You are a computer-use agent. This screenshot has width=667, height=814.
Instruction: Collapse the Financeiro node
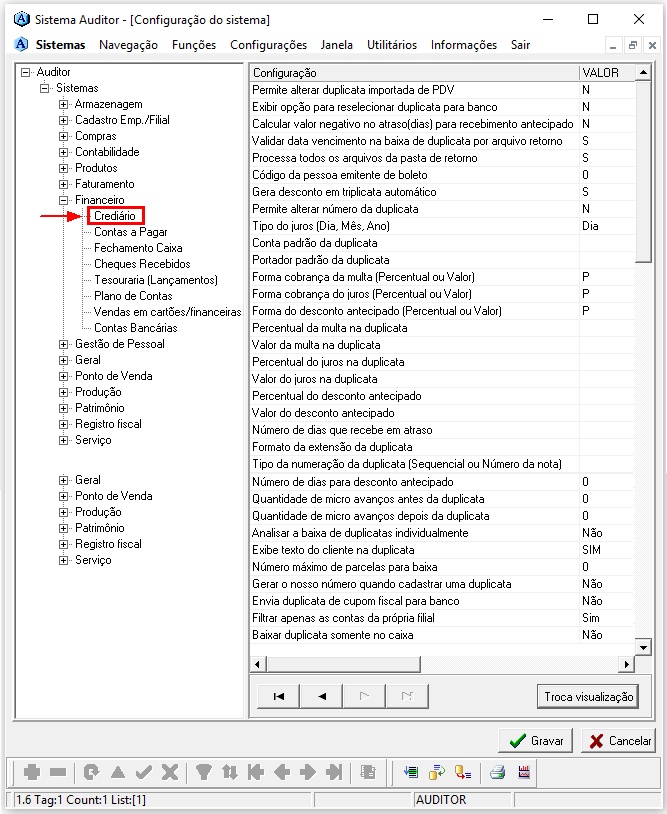point(63,200)
